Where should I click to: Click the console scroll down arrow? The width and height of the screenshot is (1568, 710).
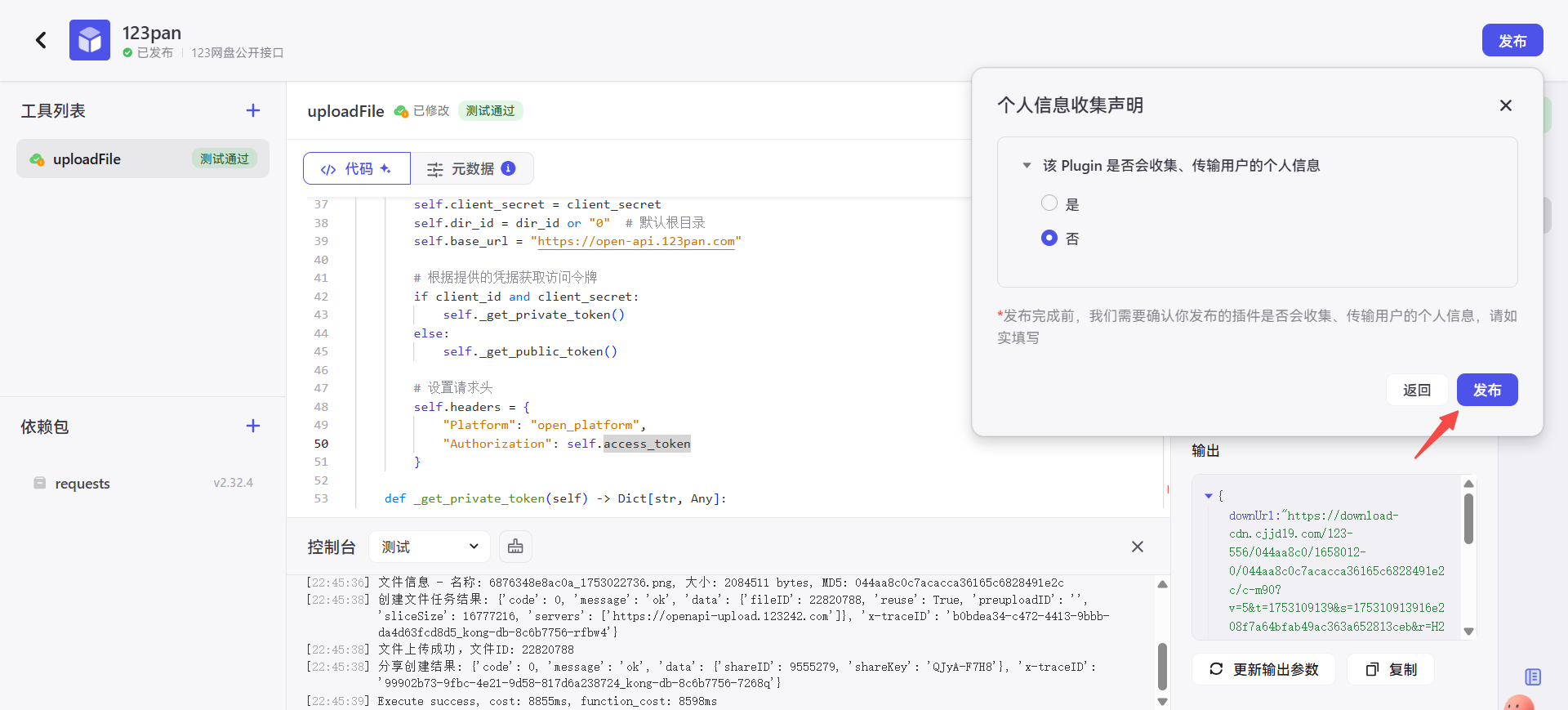click(1162, 702)
